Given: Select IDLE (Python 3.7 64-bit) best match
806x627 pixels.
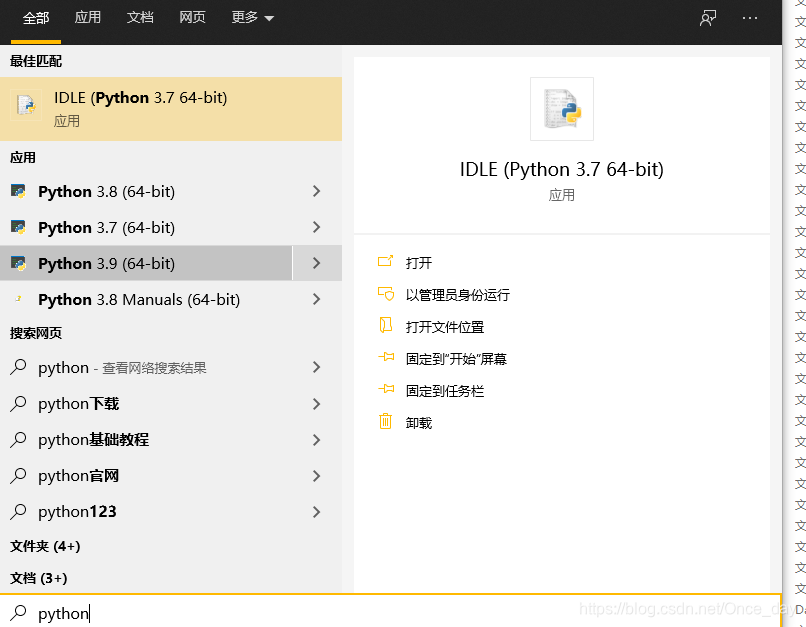Looking at the screenshot, I should pyautogui.click(x=171, y=109).
